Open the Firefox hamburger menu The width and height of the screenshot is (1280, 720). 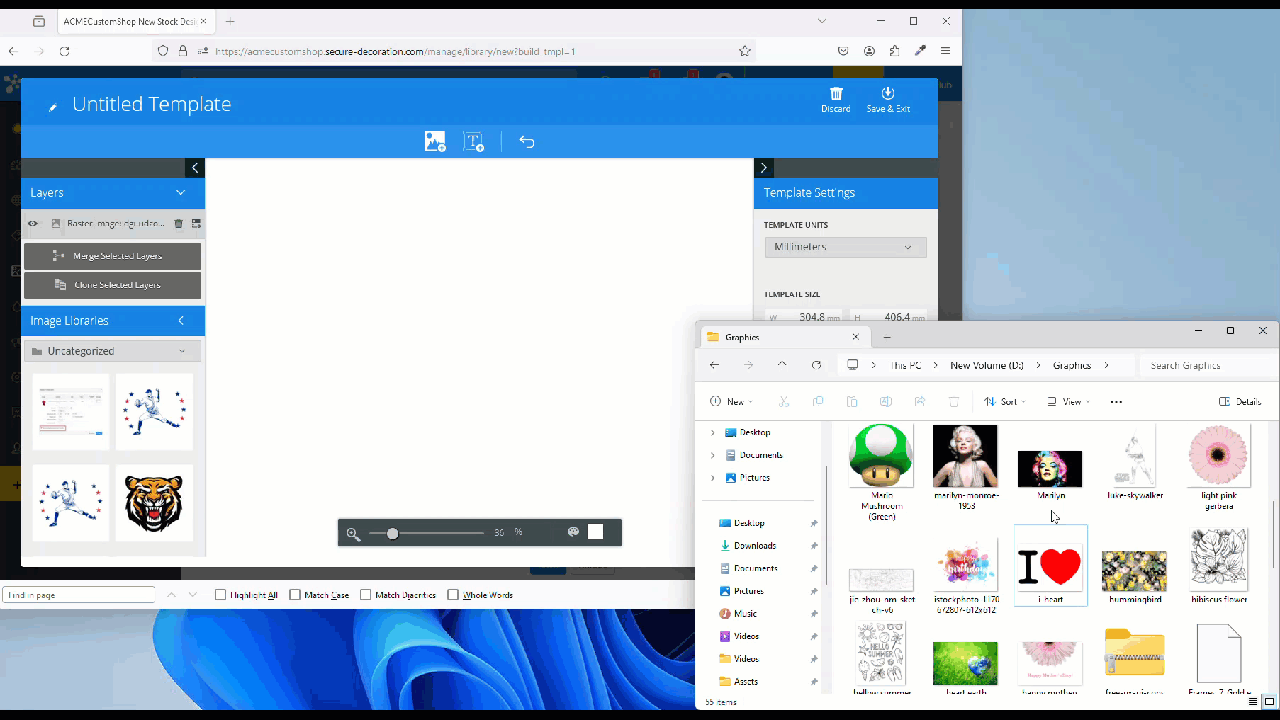point(945,51)
